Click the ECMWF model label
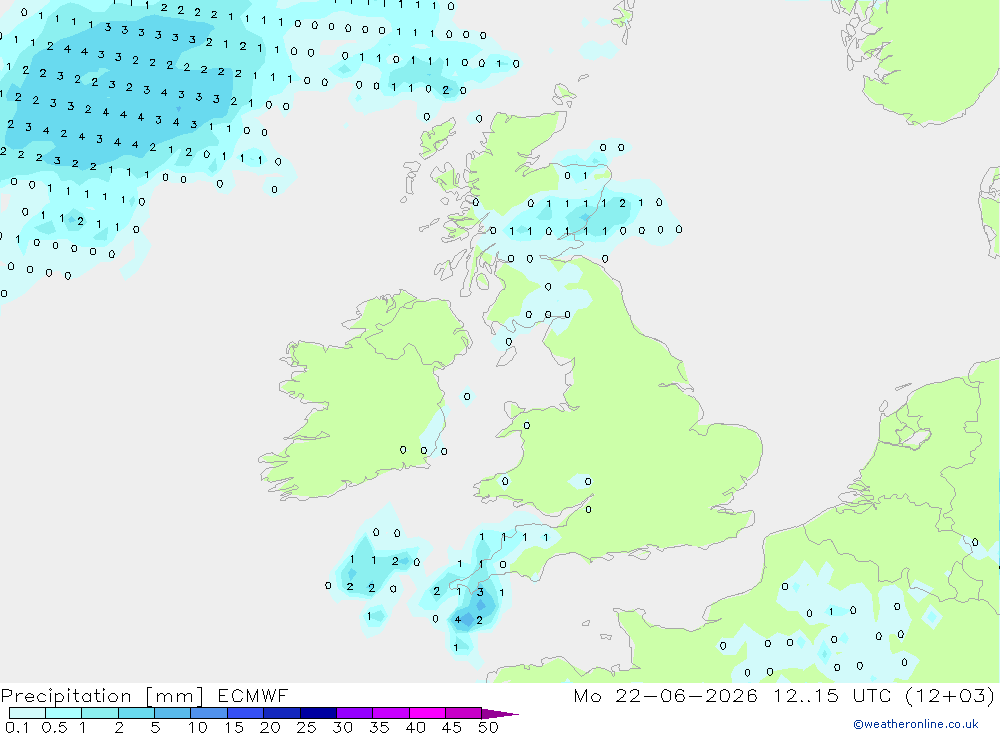This screenshot has height=733, width=1000. pyautogui.click(x=253, y=695)
